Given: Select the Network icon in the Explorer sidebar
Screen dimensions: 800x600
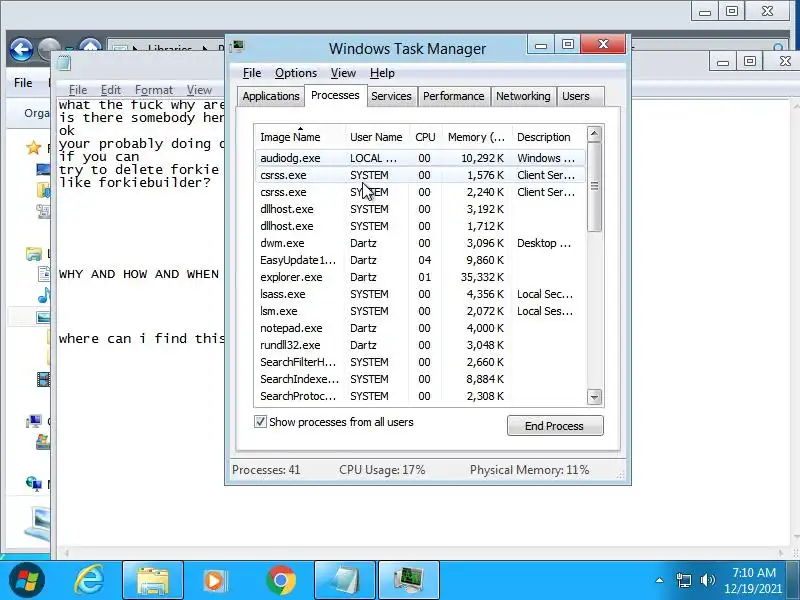Looking at the screenshot, I should click(x=34, y=483).
